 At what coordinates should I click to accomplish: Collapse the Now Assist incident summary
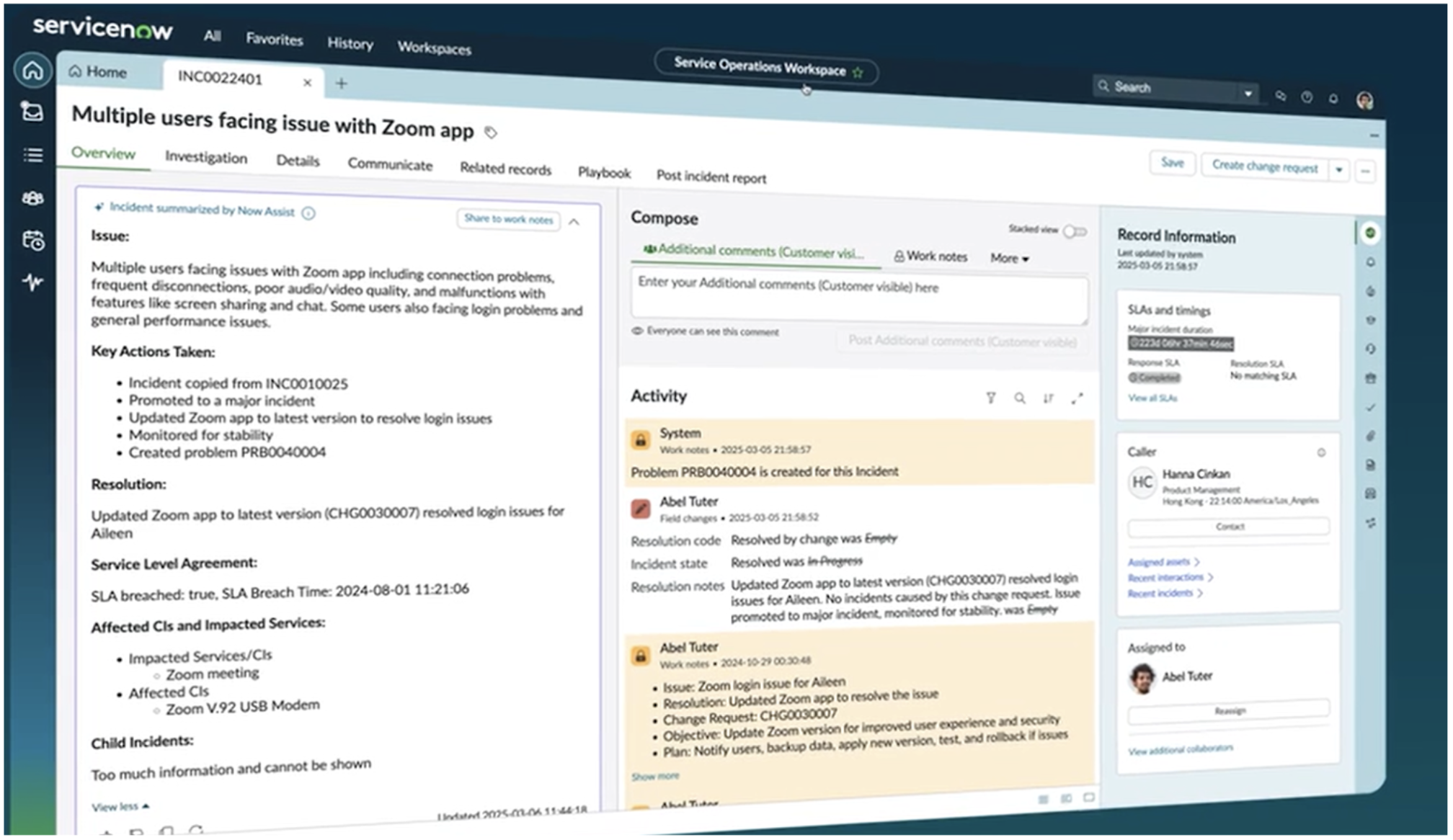(574, 223)
